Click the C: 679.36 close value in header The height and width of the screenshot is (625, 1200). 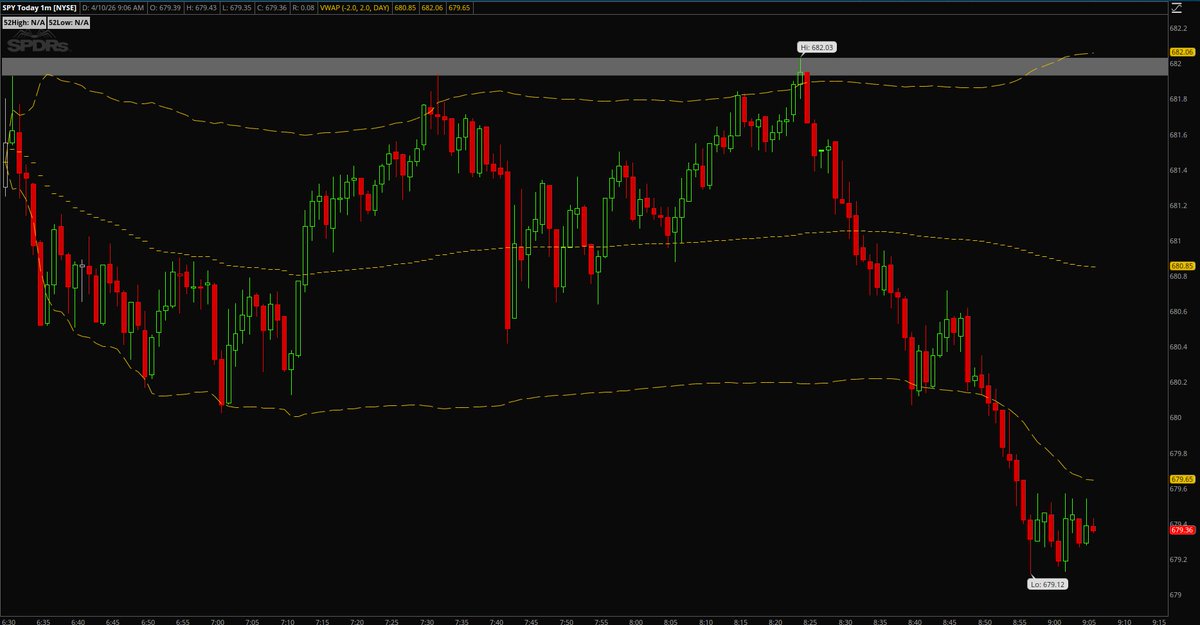[x=271, y=8]
